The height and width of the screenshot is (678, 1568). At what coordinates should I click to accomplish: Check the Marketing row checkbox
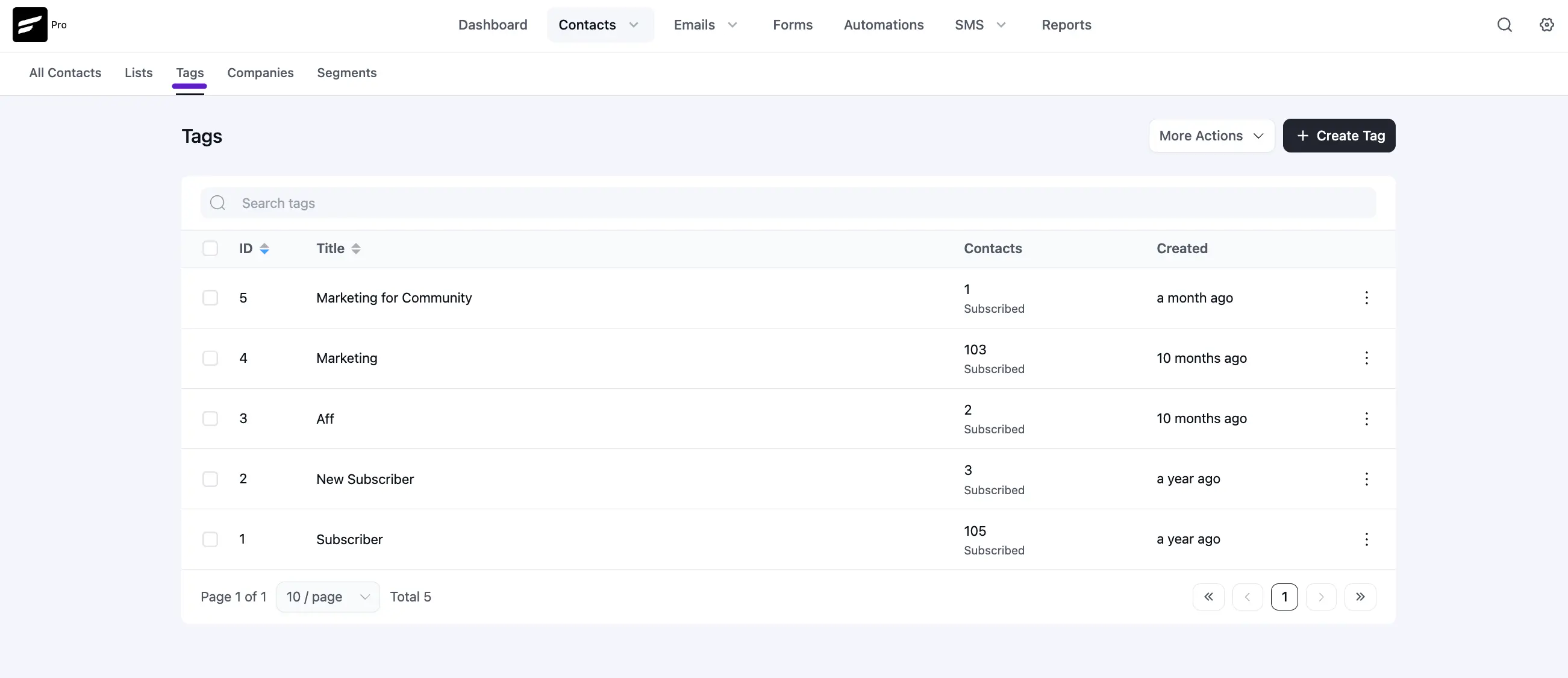point(210,358)
